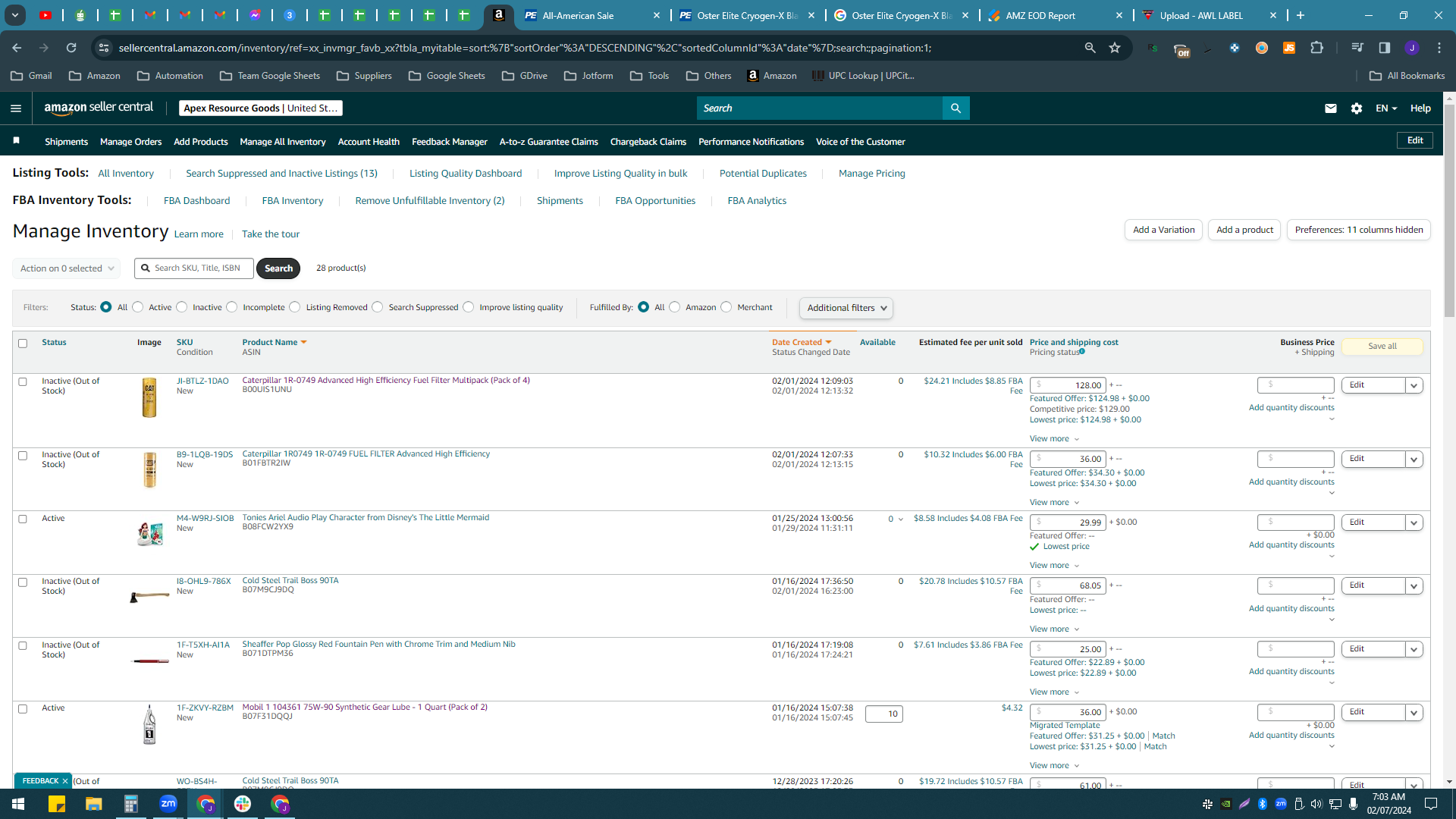The width and height of the screenshot is (1456, 819).
Task: Check the box for SKU B9-1LQB-19DS
Action: click(23, 456)
